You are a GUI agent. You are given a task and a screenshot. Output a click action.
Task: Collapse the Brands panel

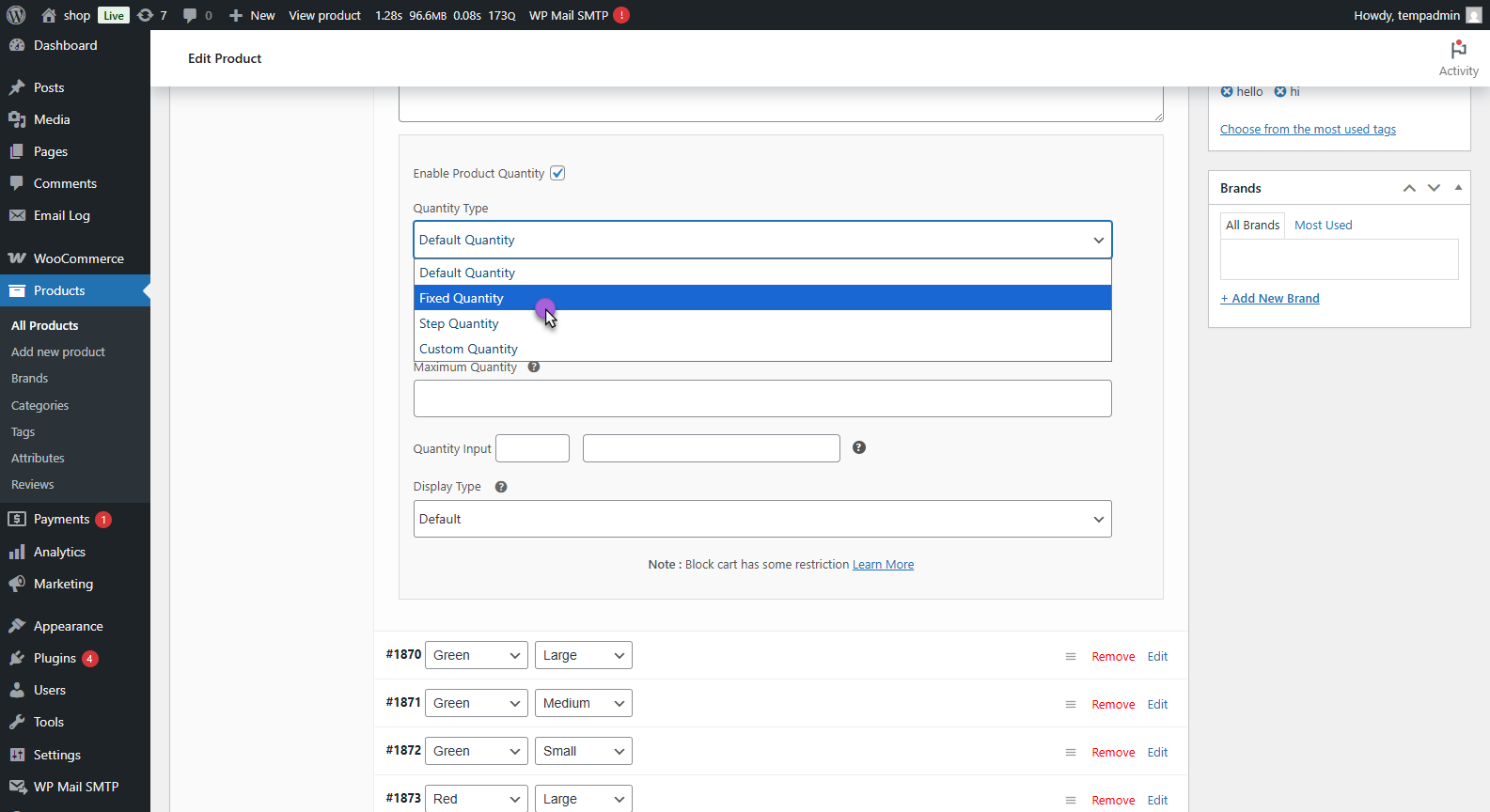pyautogui.click(x=1458, y=188)
